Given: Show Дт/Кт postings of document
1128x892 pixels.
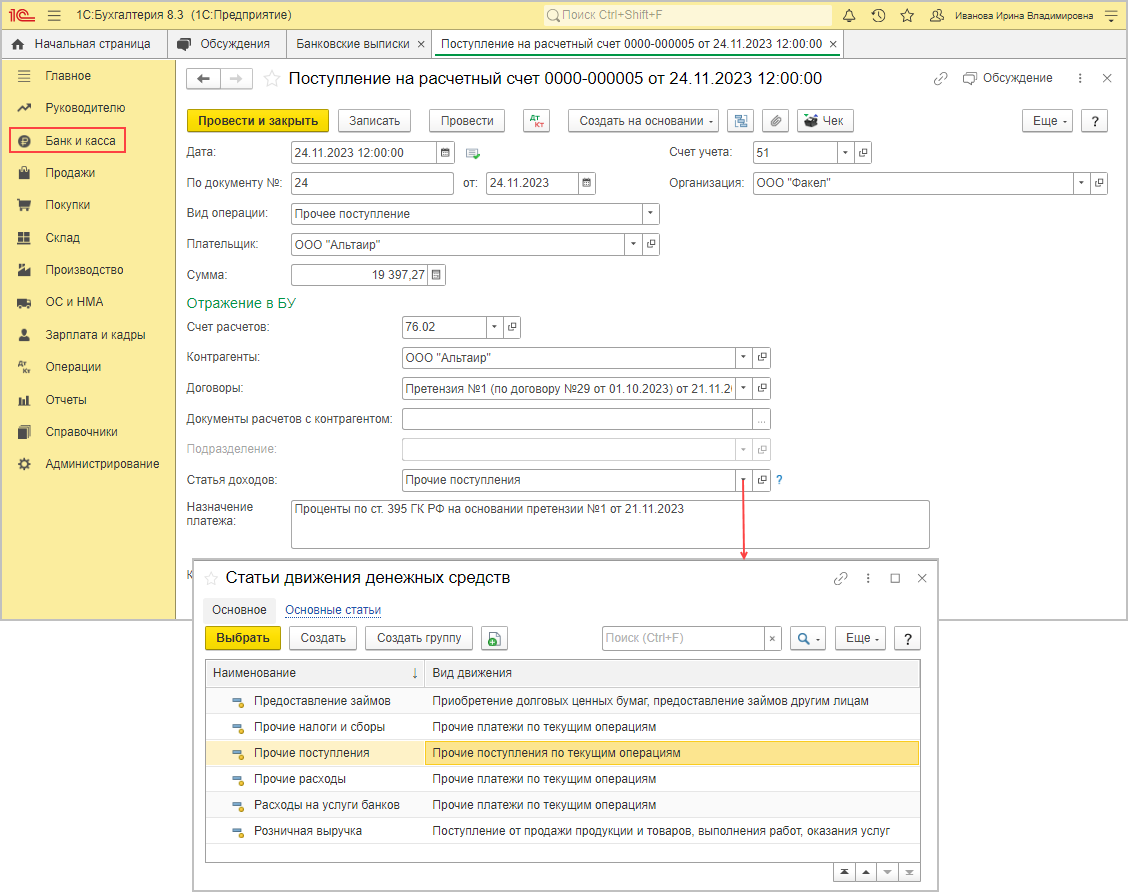Looking at the screenshot, I should [x=536, y=121].
